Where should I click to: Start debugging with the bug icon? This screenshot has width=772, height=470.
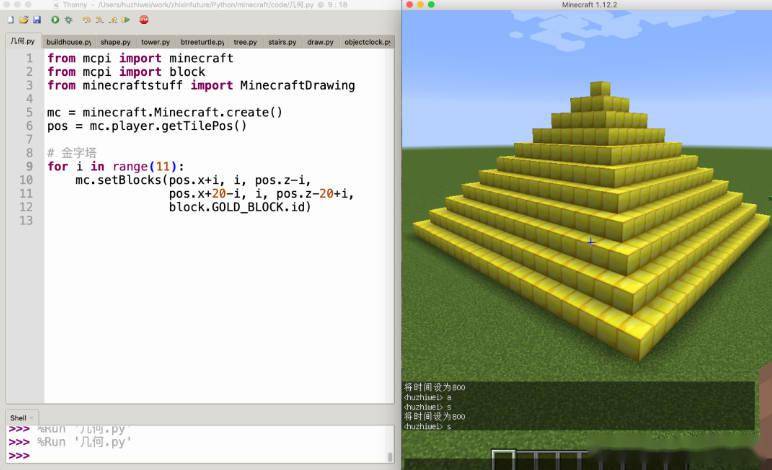pyautogui.click(x=68, y=20)
